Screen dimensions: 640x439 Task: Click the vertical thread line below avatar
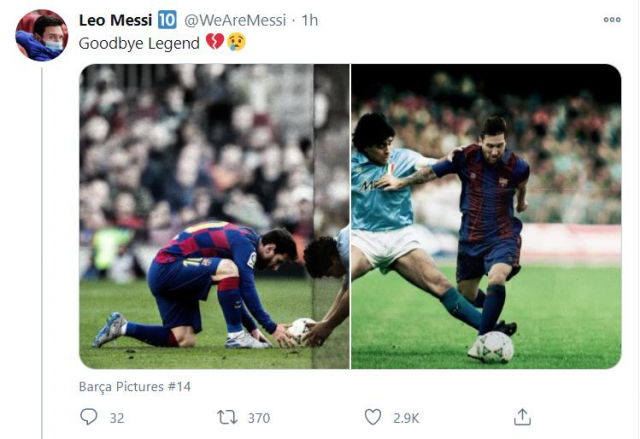click(41, 250)
